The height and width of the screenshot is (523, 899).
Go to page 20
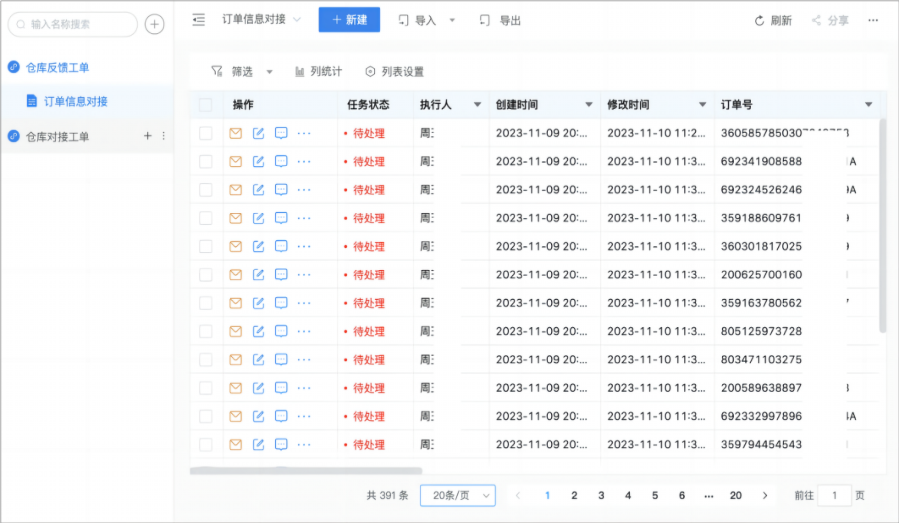(736, 495)
